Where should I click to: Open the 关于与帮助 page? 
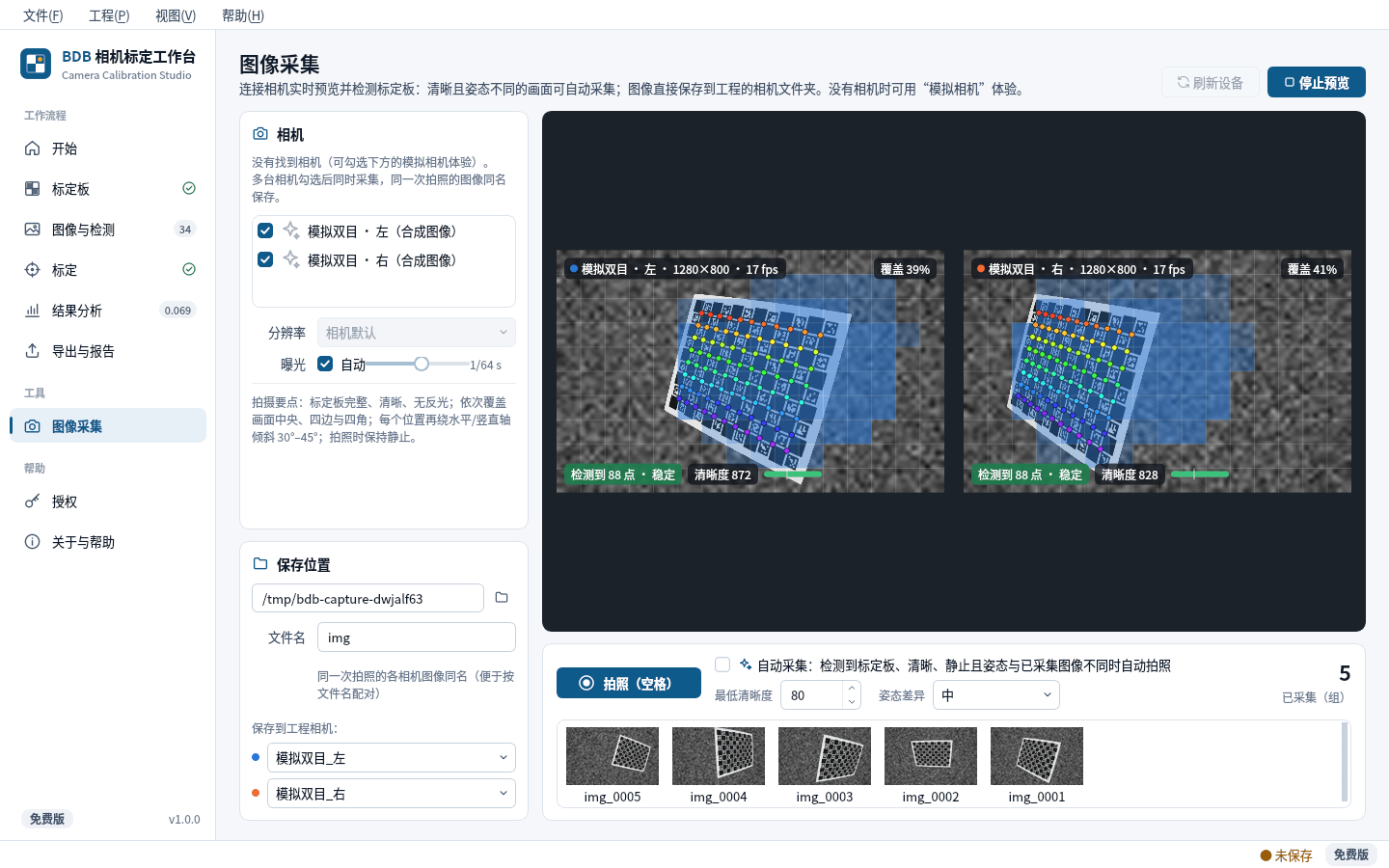coord(108,542)
